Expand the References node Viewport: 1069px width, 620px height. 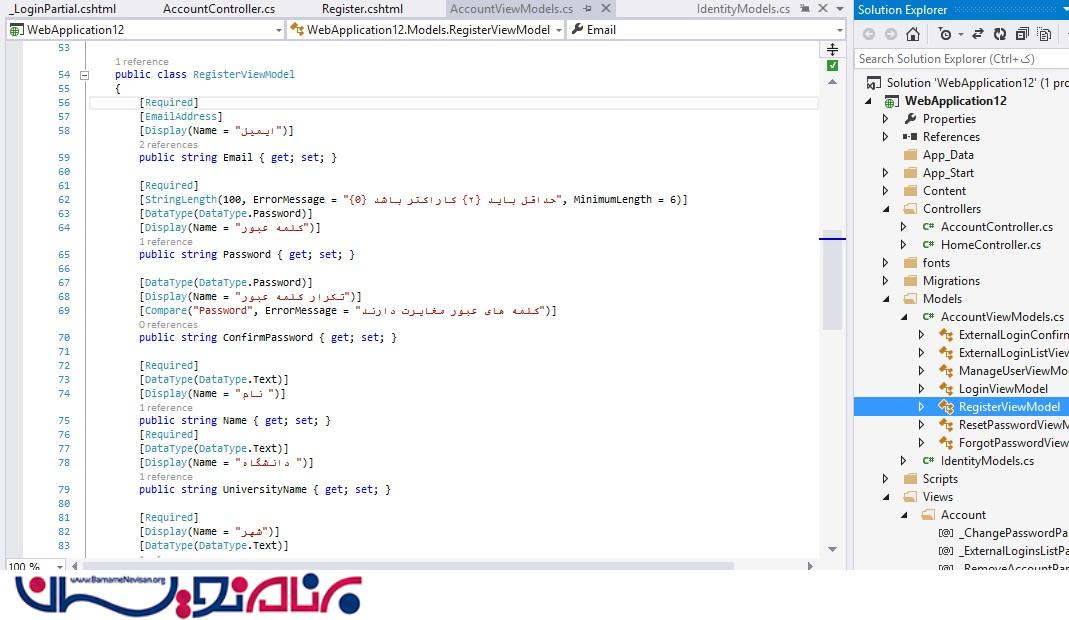pyautogui.click(x=886, y=136)
